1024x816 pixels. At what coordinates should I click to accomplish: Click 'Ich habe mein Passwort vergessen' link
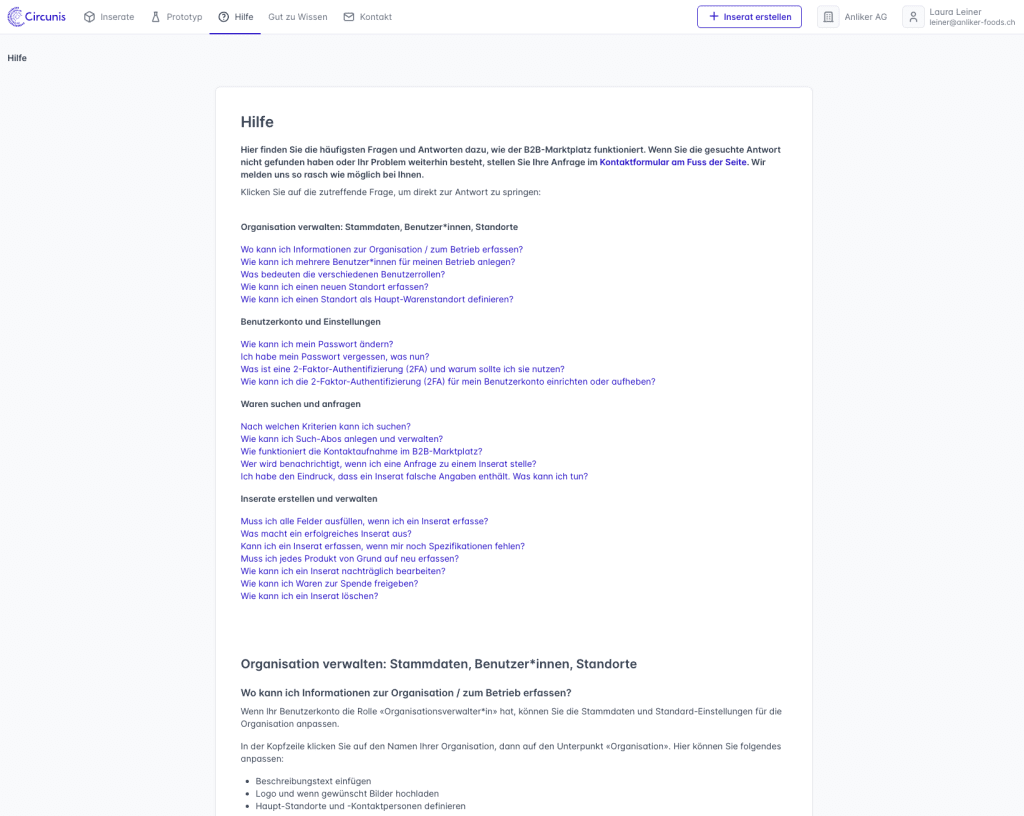tap(334, 356)
